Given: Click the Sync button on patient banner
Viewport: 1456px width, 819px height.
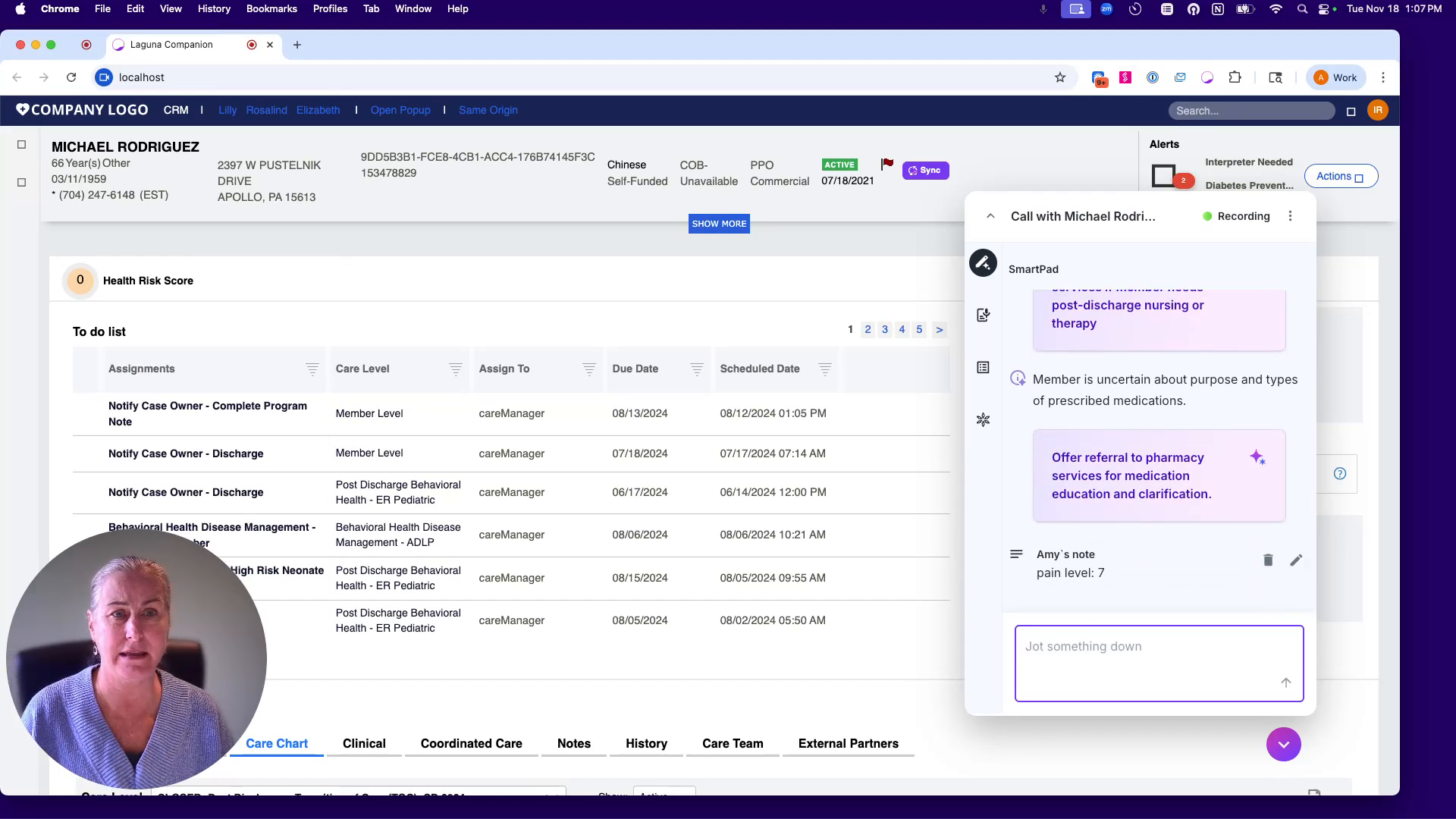Looking at the screenshot, I should [x=925, y=170].
